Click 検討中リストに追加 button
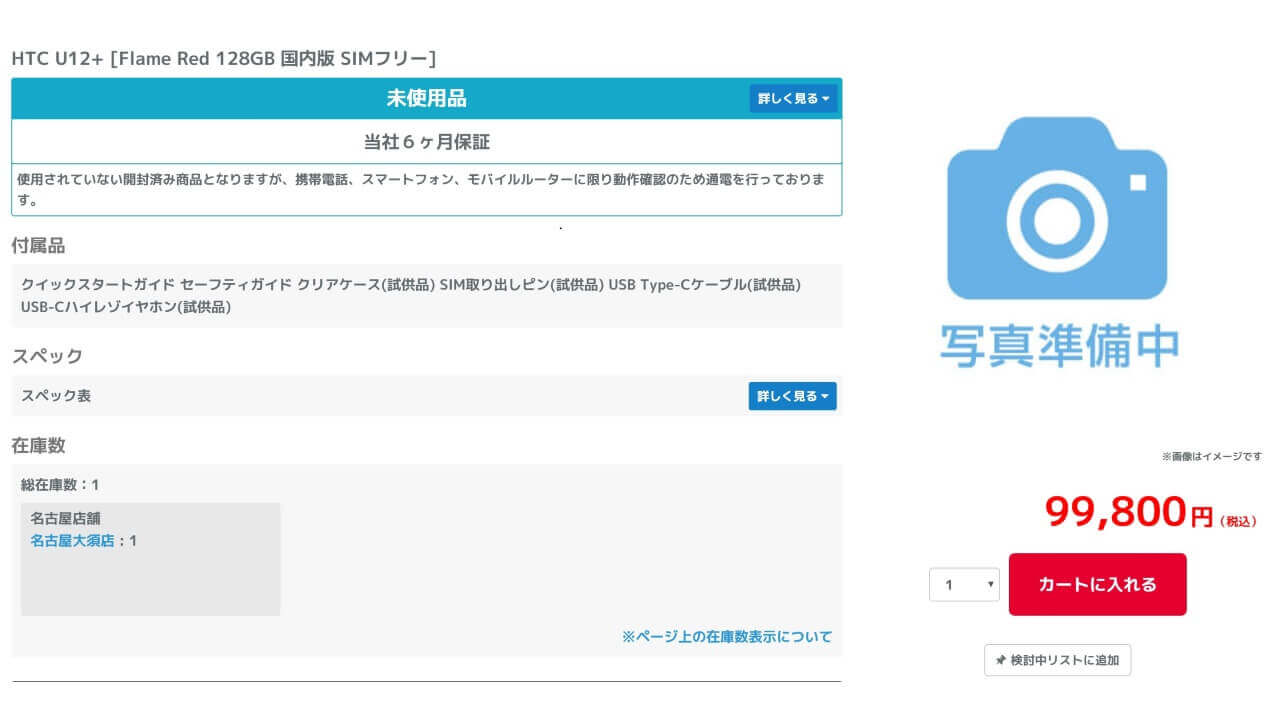The image size is (1280, 720). [1058, 661]
